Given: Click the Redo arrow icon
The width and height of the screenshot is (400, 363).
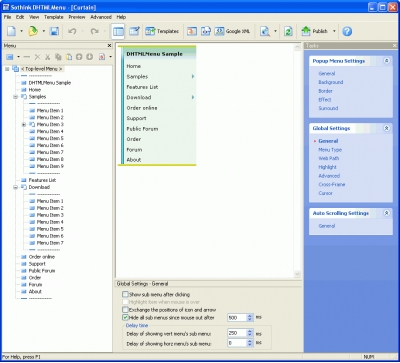Looking at the screenshot, I should click(x=95, y=31).
